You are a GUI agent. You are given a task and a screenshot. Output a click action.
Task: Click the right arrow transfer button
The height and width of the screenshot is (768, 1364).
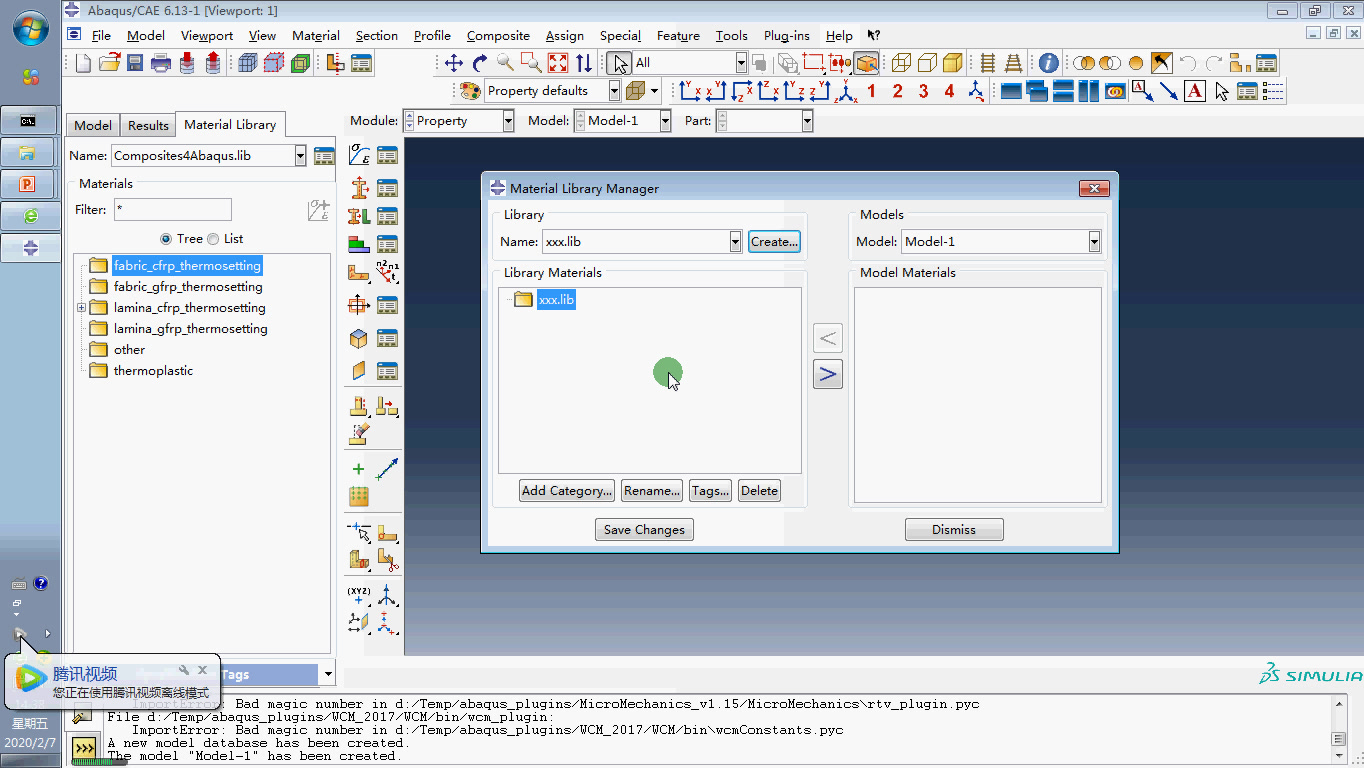pos(828,374)
